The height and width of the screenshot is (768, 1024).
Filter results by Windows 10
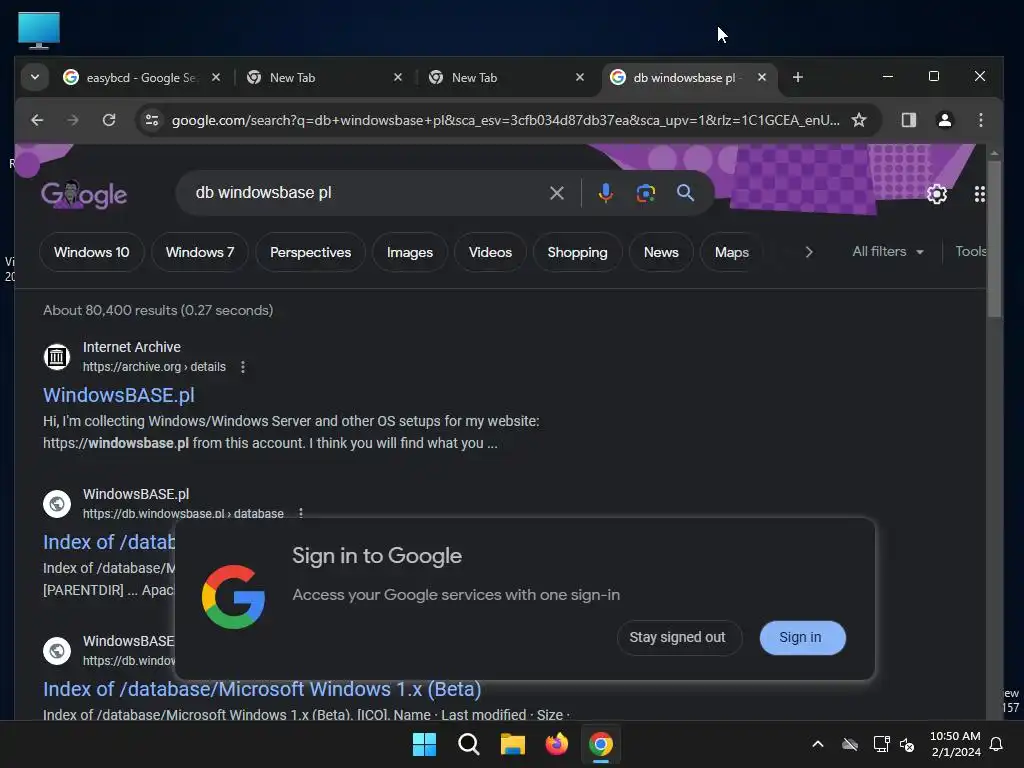click(91, 252)
